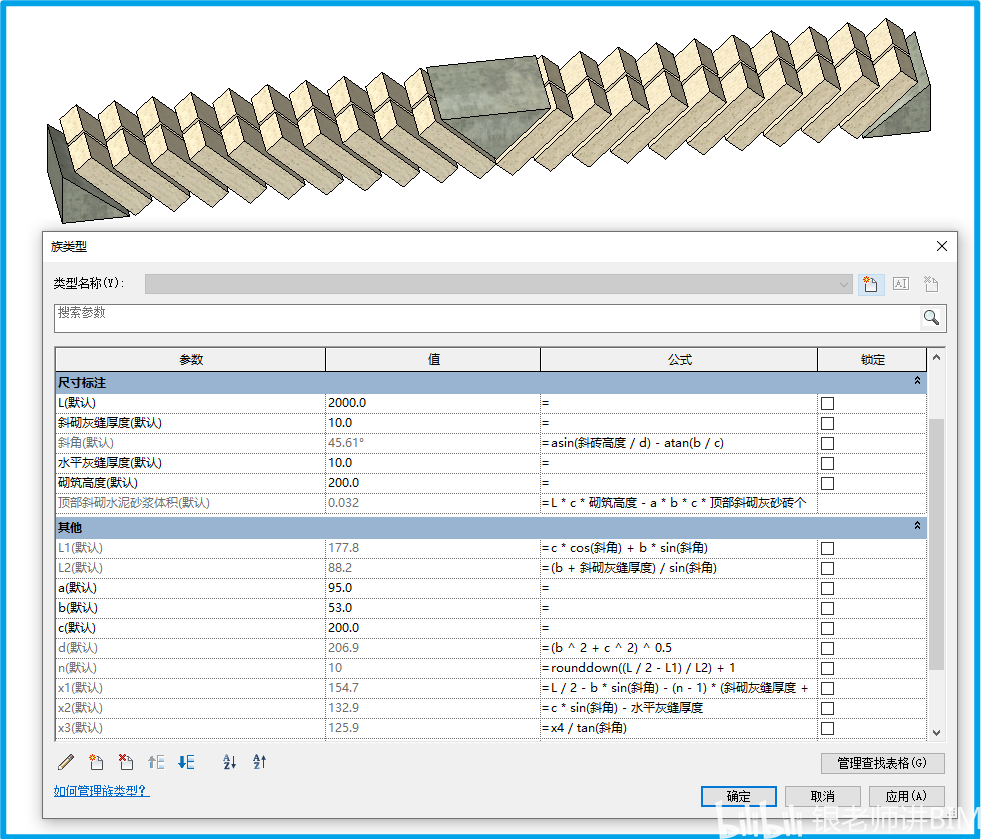Click the magnifier search parameter icon

[931, 318]
